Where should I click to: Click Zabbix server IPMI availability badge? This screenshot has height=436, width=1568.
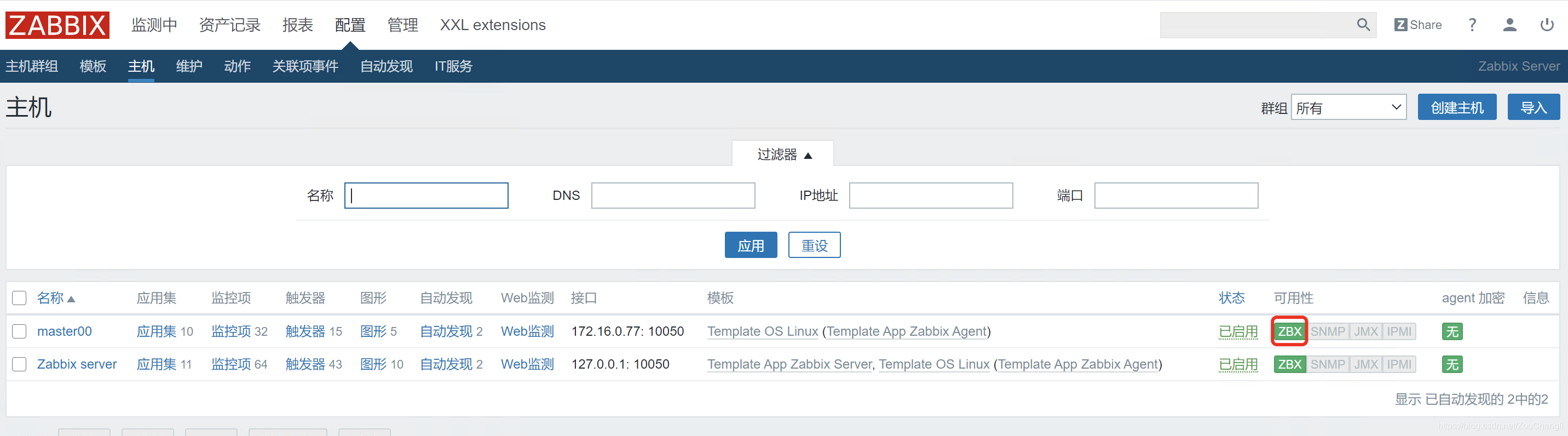[1399, 364]
